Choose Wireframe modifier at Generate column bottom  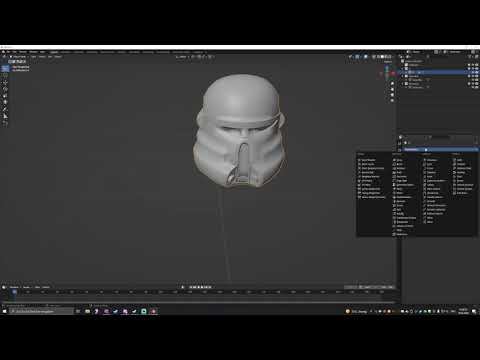pos(401,234)
